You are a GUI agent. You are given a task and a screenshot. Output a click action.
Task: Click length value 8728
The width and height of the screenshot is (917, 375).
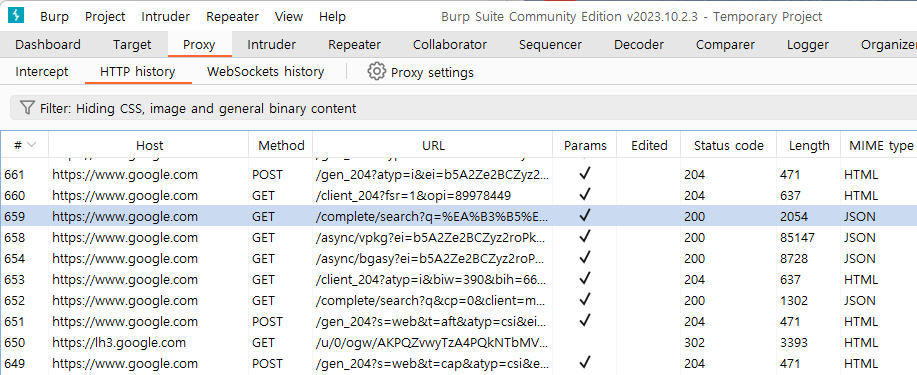tap(794, 259)
